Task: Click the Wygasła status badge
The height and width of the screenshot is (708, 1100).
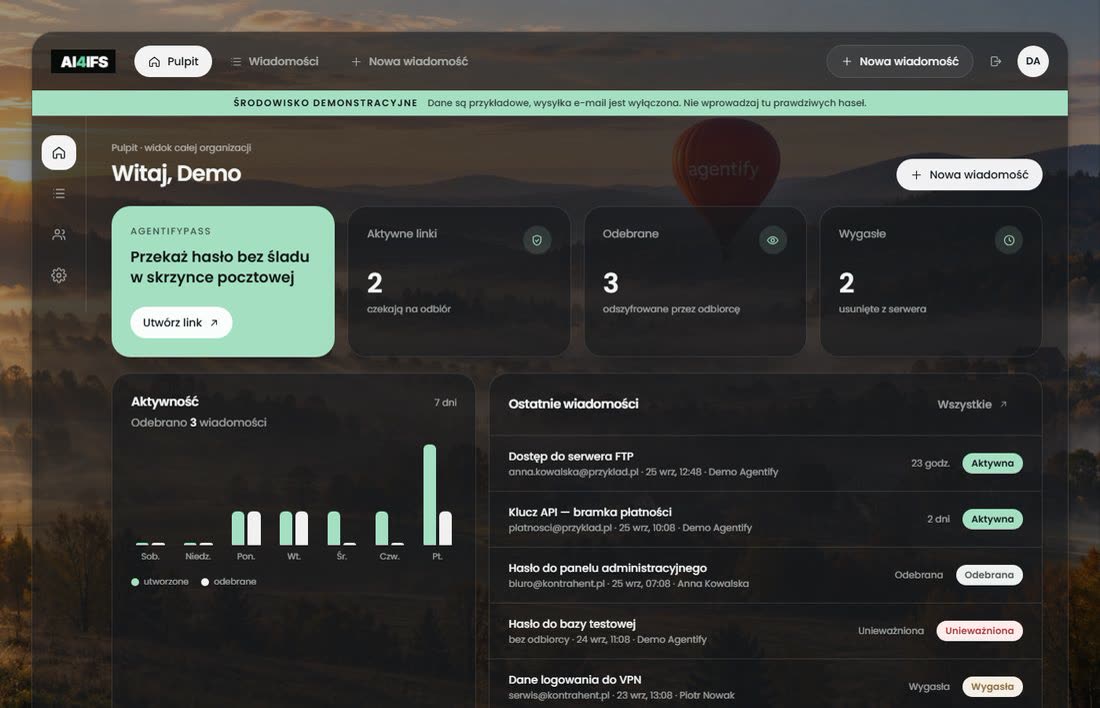Action: [x=992, y=686]
